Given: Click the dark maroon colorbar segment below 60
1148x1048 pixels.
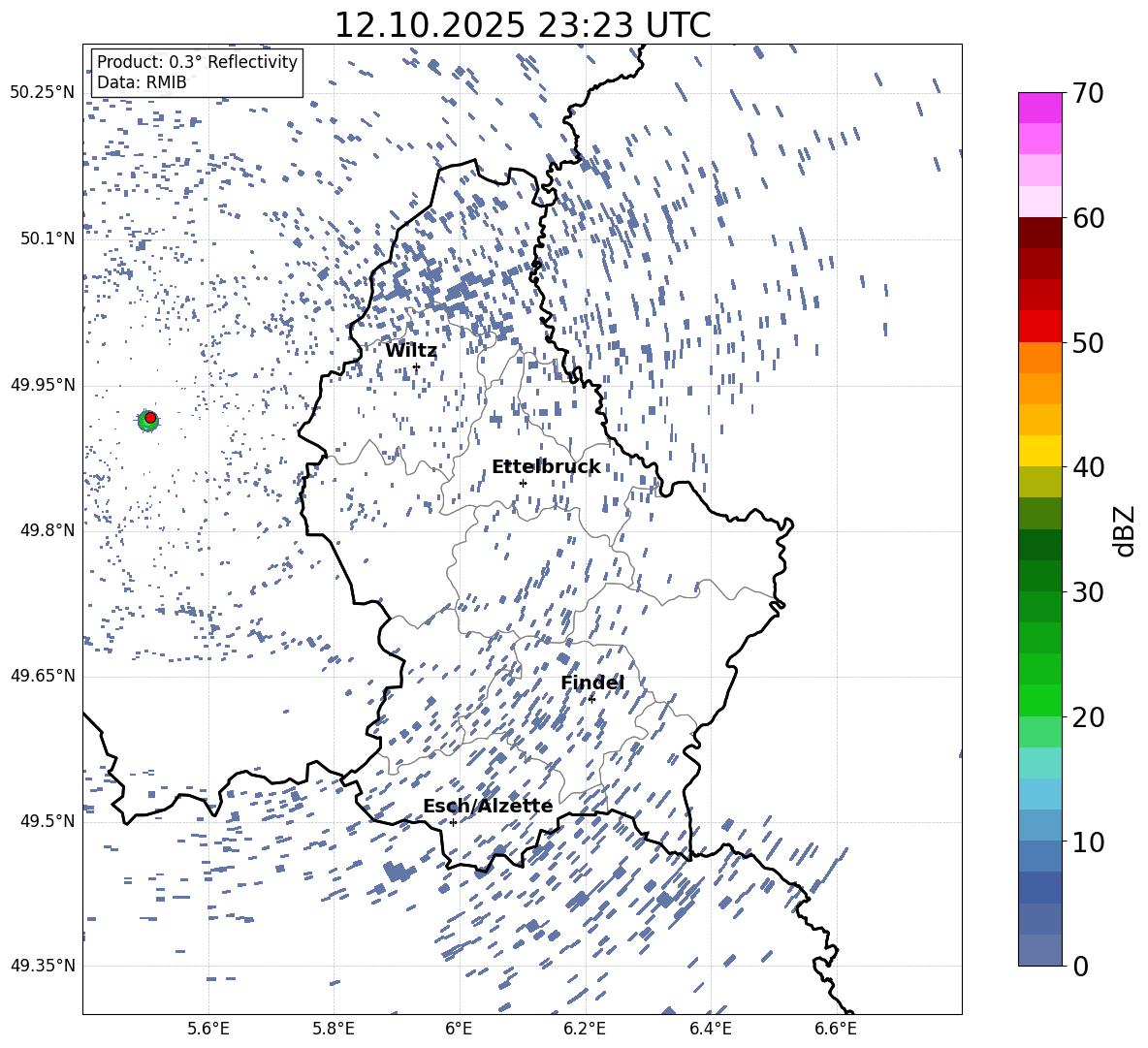Looking at the screenshot, I should pos(1039,233).
